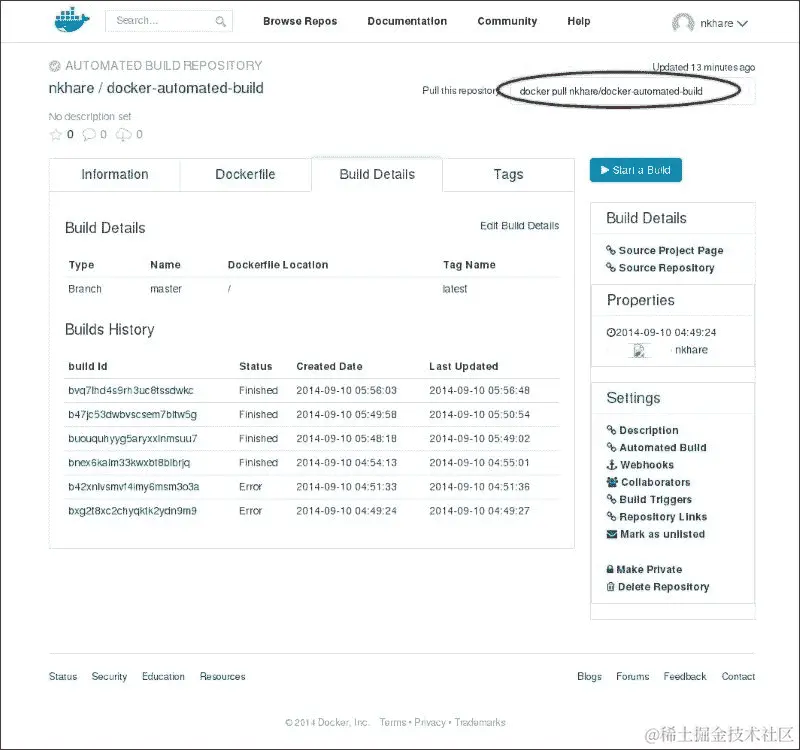Click the Terms footer link
Screen dimensions: 800x750
(393, 722)
